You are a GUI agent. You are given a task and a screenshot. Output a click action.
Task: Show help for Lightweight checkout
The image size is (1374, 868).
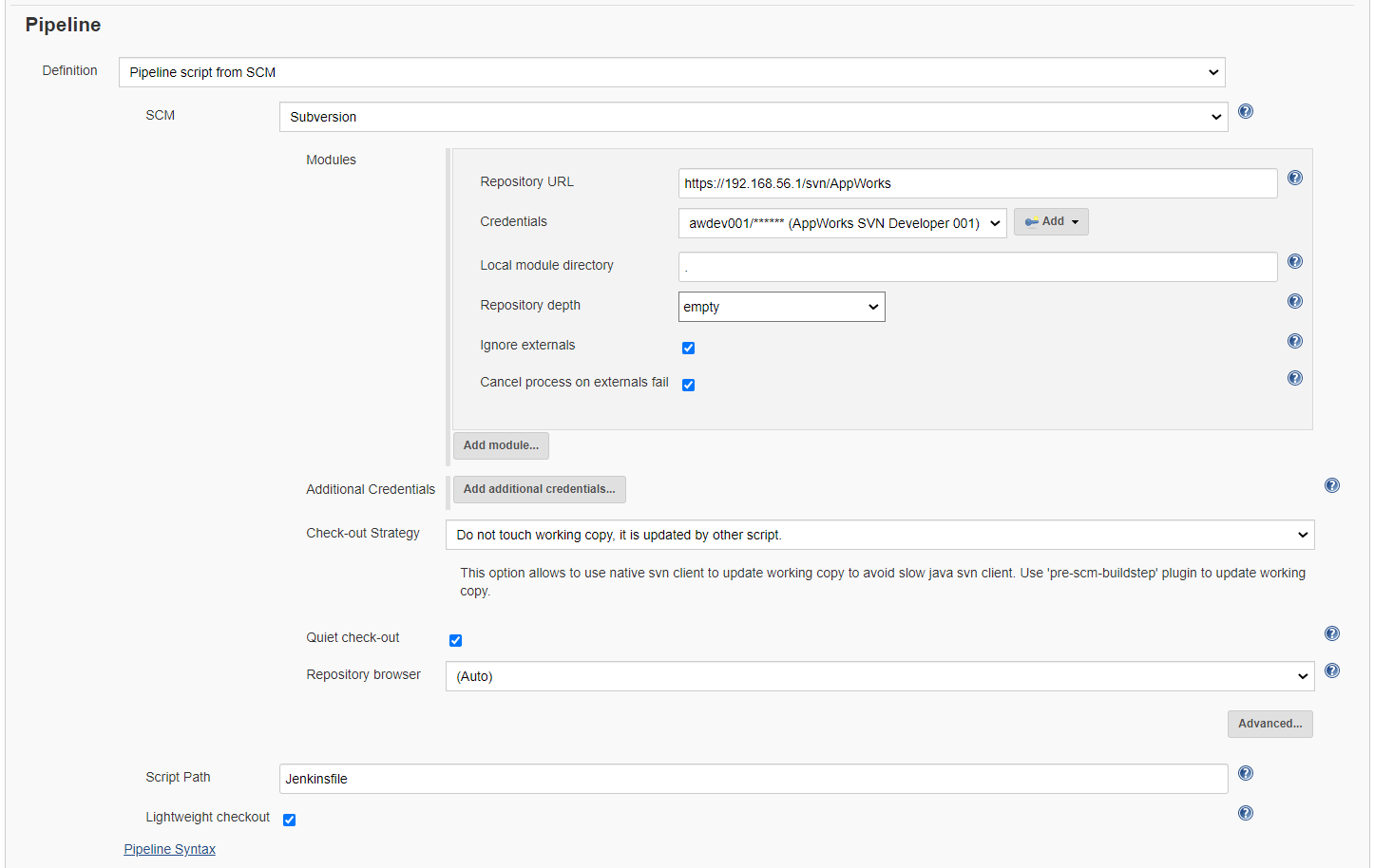point(1245,814)
